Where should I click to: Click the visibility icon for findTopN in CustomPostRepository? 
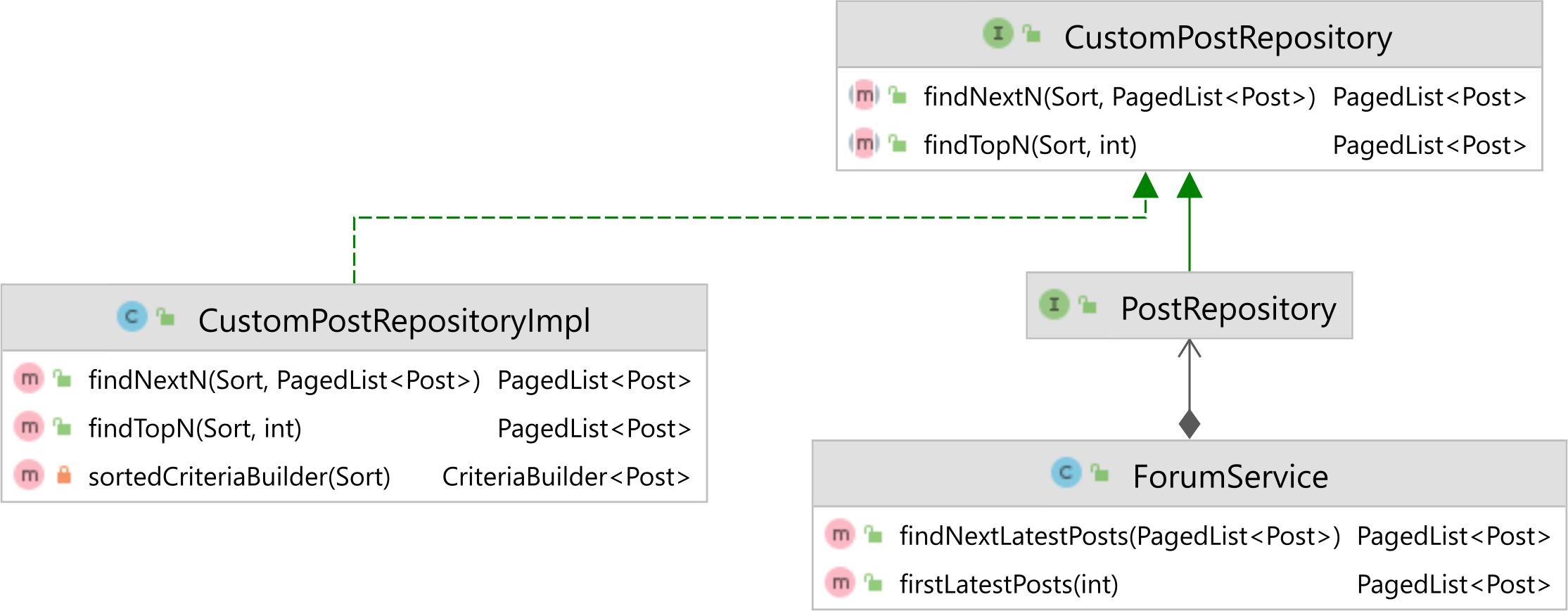point(898,143)
